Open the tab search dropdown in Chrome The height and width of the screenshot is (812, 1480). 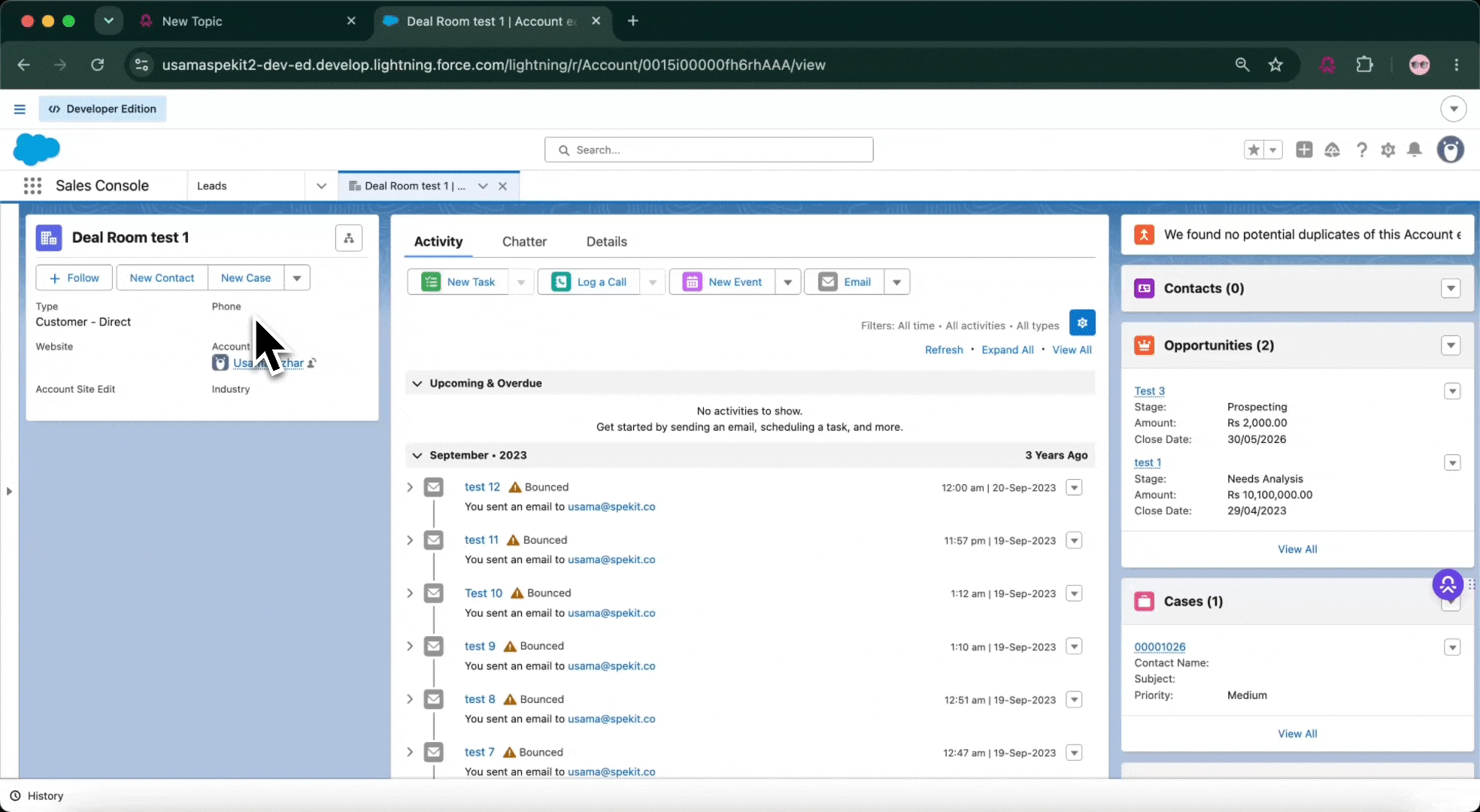(108, 21)
